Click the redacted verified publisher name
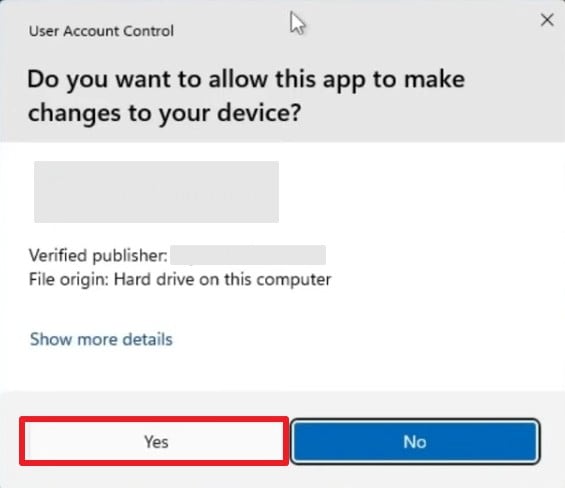565x488 pixels. click(x=248, y=255)
